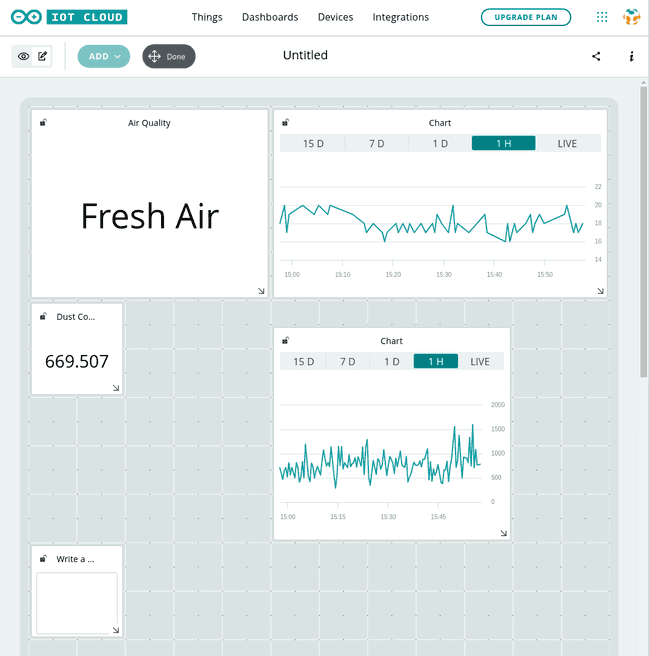Switch to view mode with eye icon

click(x=24, y=56)
